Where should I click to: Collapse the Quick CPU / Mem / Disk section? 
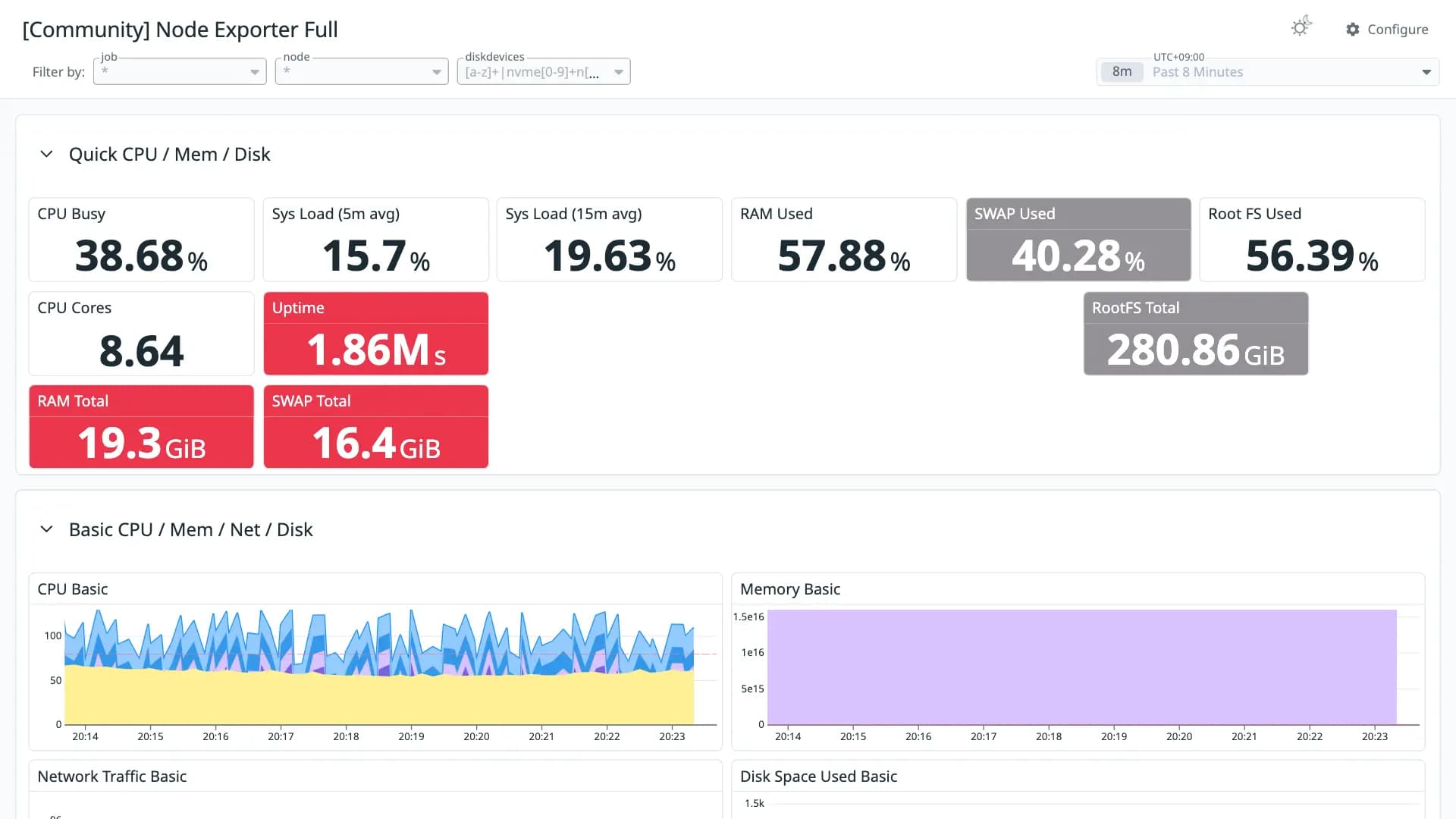click(x=46, y=154)
